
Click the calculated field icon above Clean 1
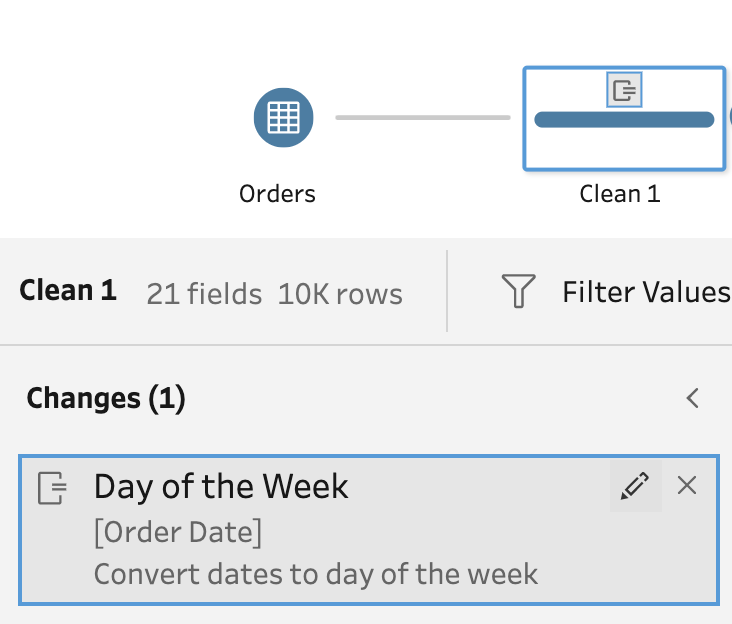coord(624,91)
